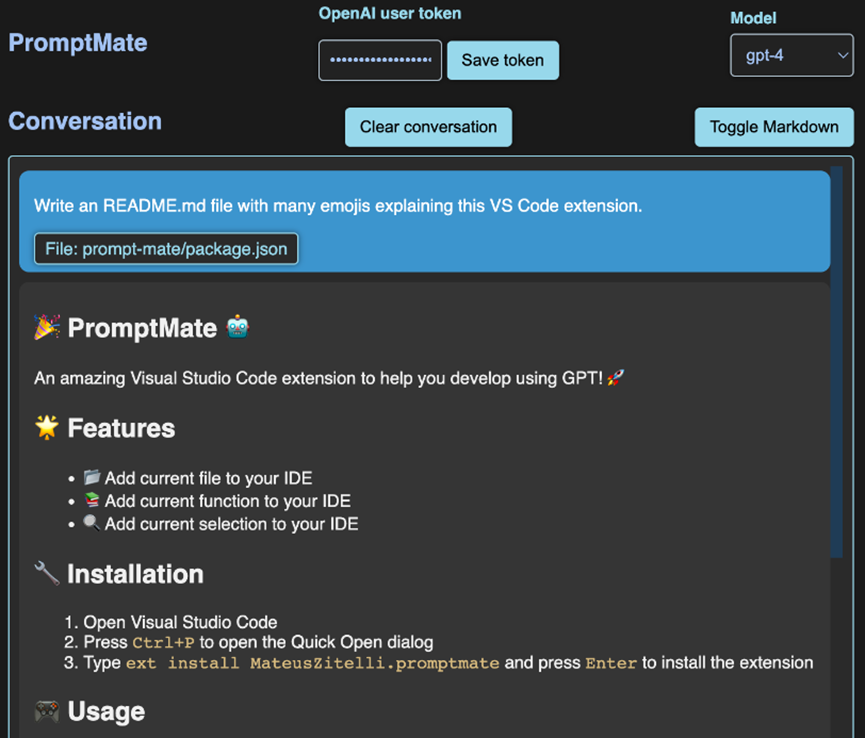Open the prompt-mate/package.json file chip
Image resolution: width=865 pixels, height=738 pixels.
pos(166,249)
